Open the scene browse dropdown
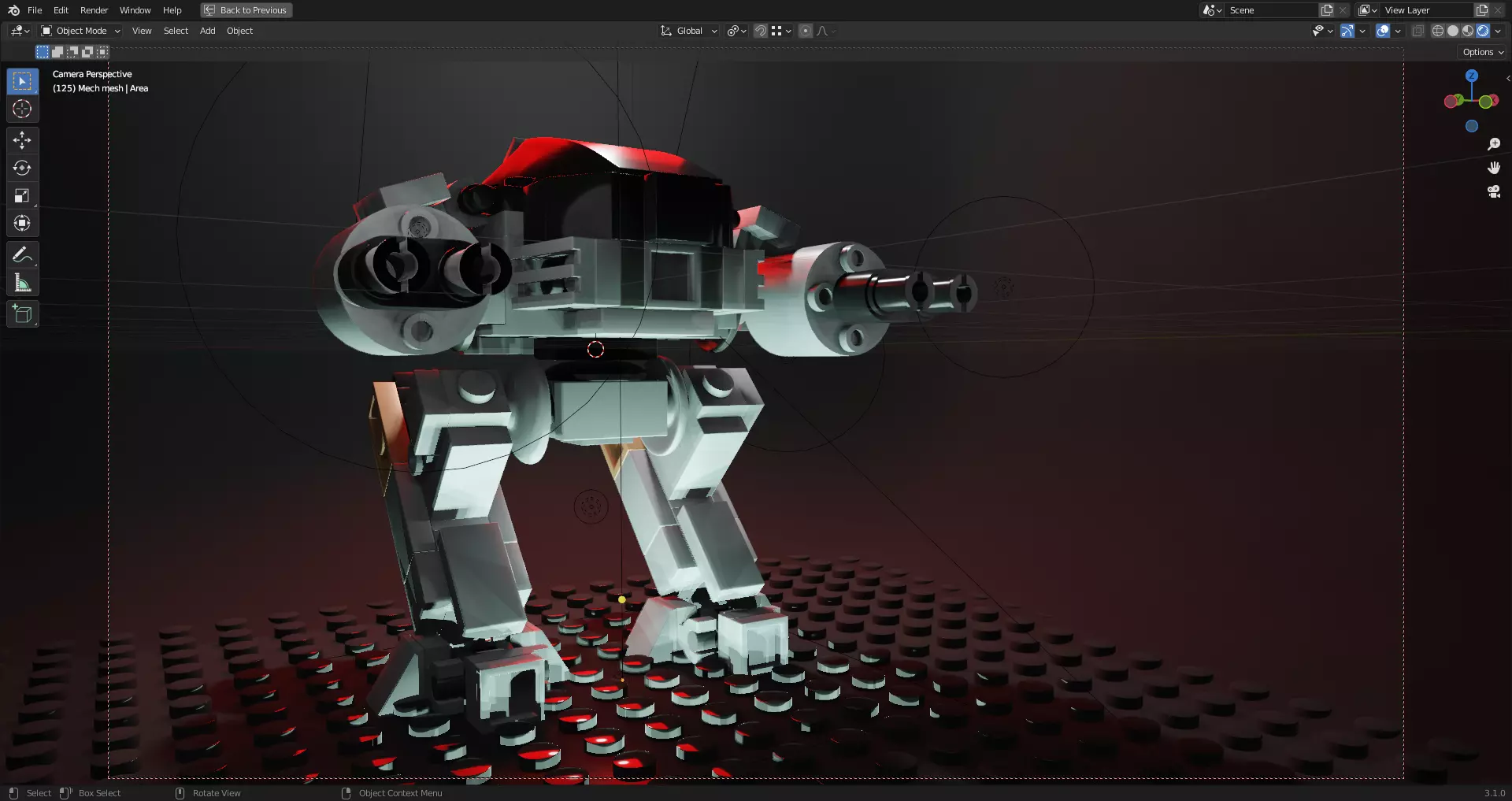This screenshot has height=801, width=1512. coord(1212,10)
